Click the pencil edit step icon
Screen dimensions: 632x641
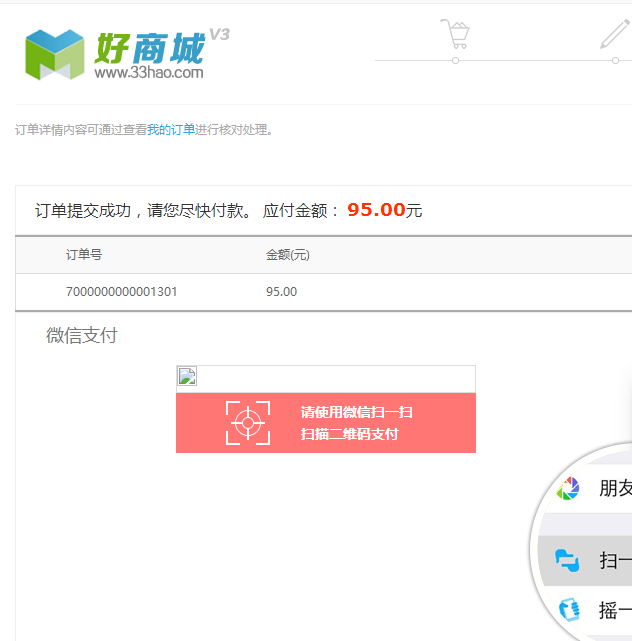614,34
